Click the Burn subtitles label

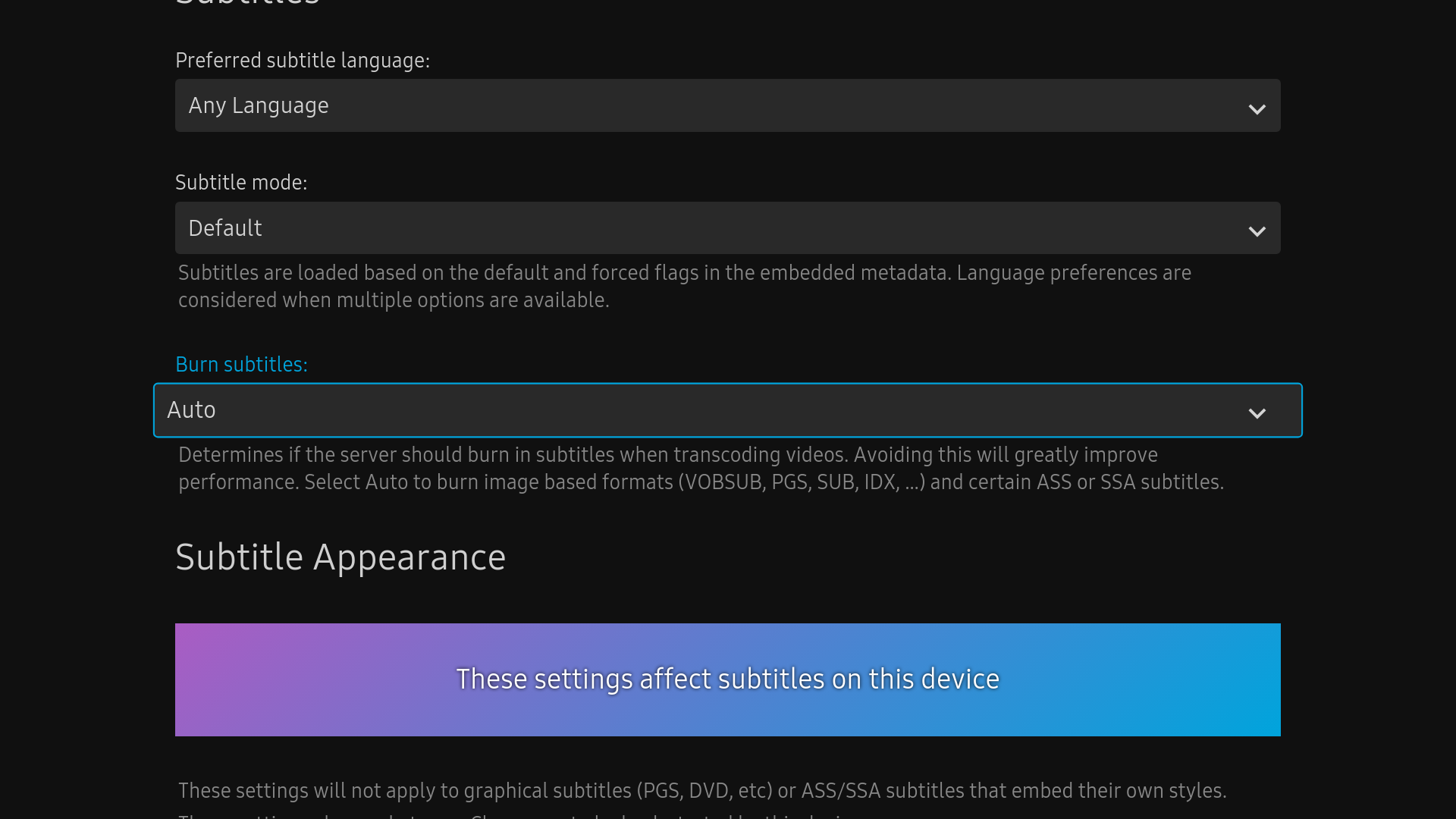coord(241,364)
